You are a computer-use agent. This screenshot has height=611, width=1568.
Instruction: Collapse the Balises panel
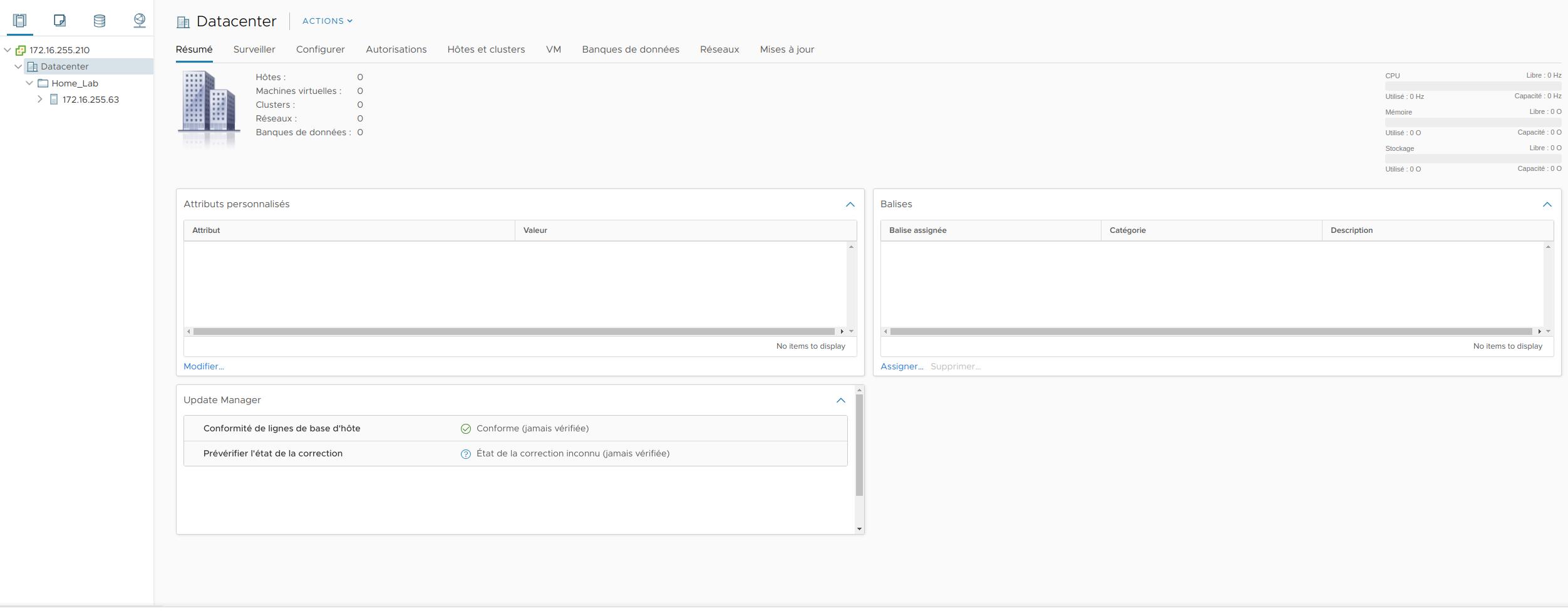pyautogui.click(x=1547, y=205)
